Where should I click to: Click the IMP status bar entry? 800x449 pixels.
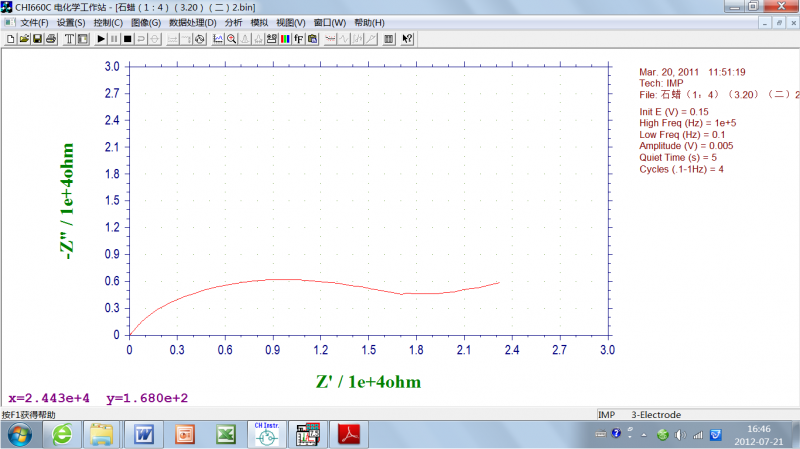pyautogui.click(x=607, y=415)
